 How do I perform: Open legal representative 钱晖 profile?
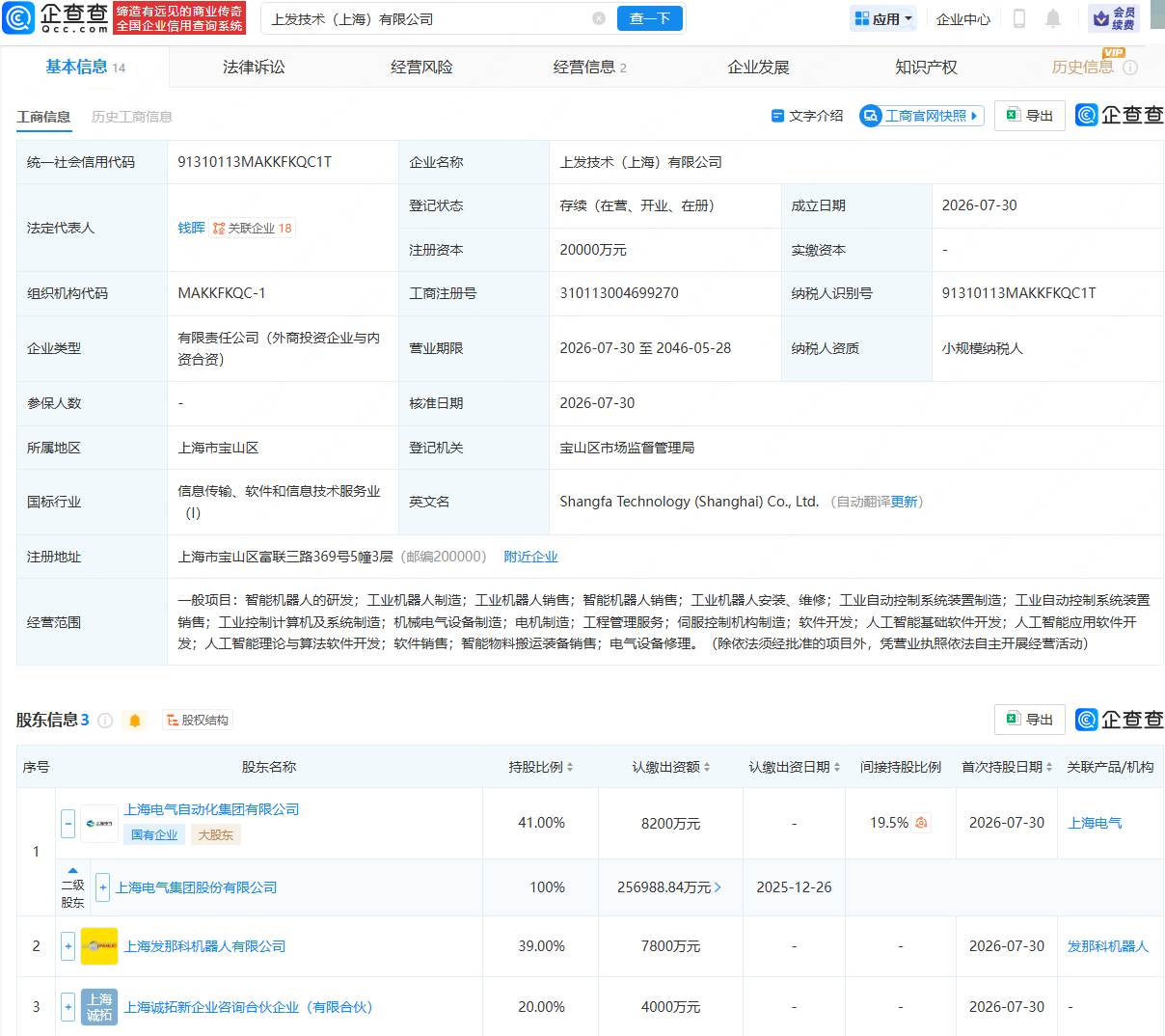coord(191,228)
